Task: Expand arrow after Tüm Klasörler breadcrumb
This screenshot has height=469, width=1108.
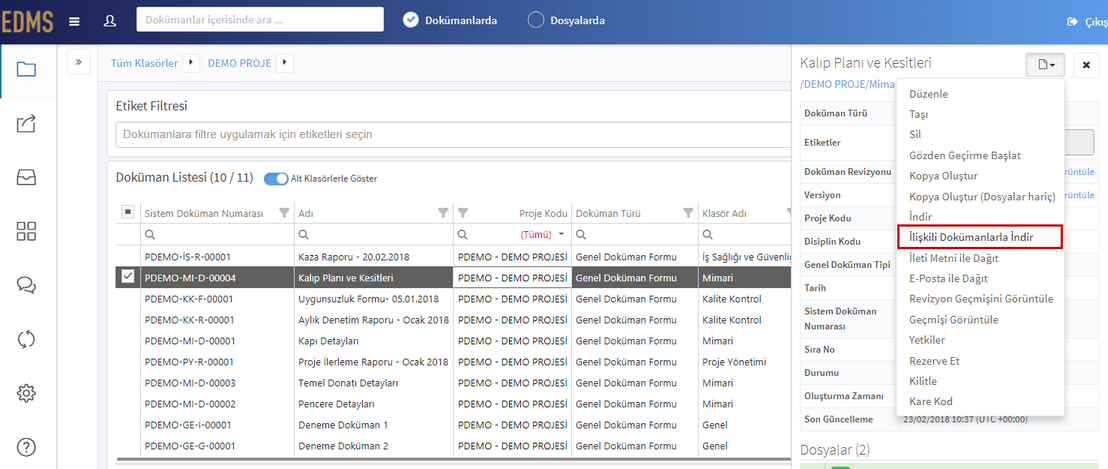Action: click(x=191, y=63)
